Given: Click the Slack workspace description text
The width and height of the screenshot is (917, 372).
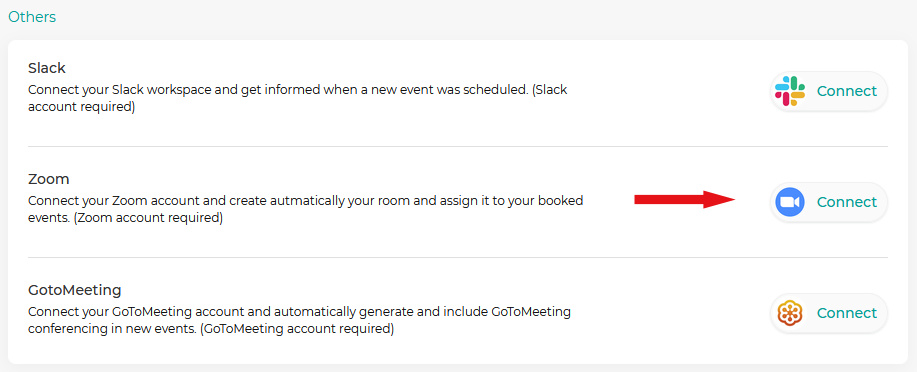Looking at the screenshot, I should 298,99.
